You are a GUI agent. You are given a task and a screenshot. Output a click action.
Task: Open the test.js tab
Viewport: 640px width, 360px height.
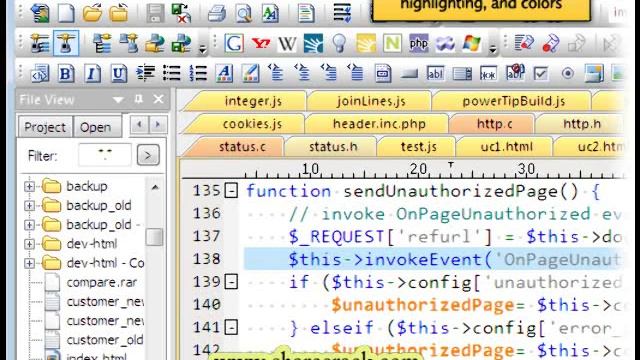(x=419, y=147)
